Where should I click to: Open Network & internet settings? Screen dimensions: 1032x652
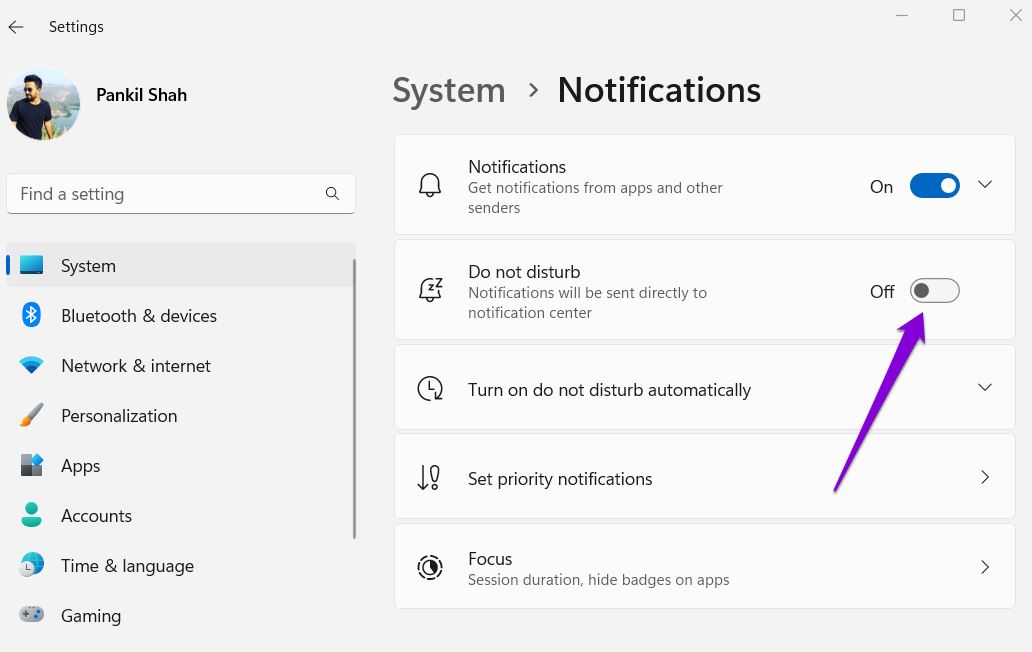point(181,365)
